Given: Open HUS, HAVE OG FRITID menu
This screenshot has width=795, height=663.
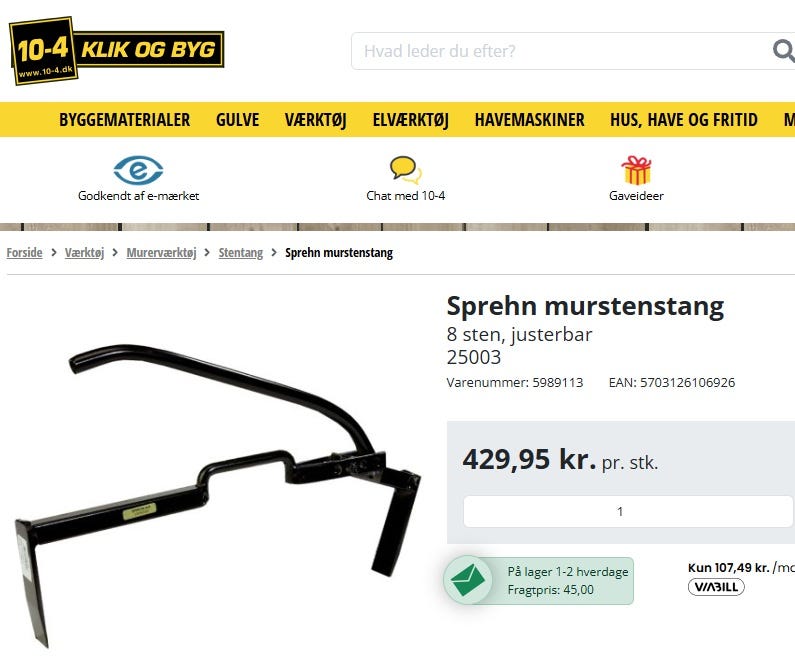Looking at the screenshot, I should (684, 120).
